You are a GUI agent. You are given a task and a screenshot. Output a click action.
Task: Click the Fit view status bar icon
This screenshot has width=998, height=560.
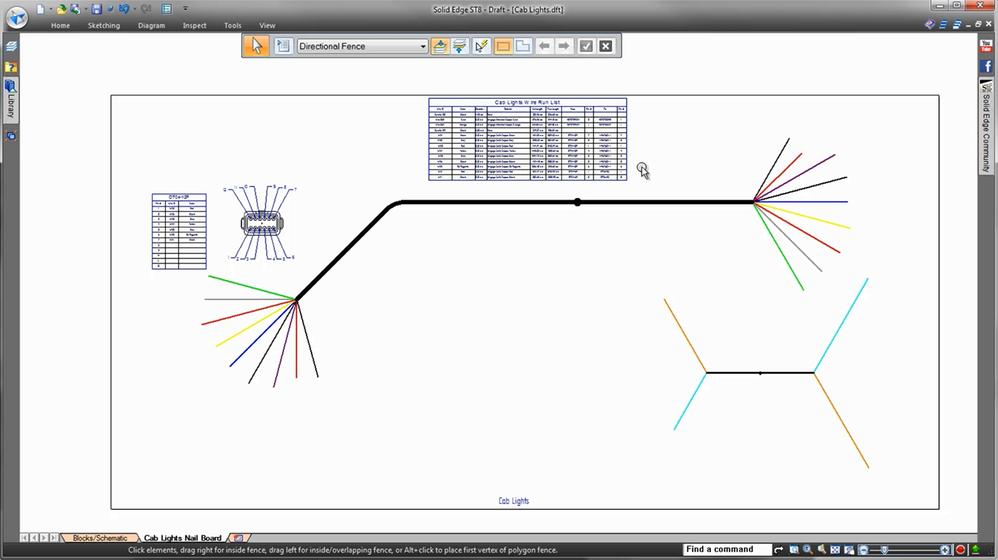(x=835, y=549)
